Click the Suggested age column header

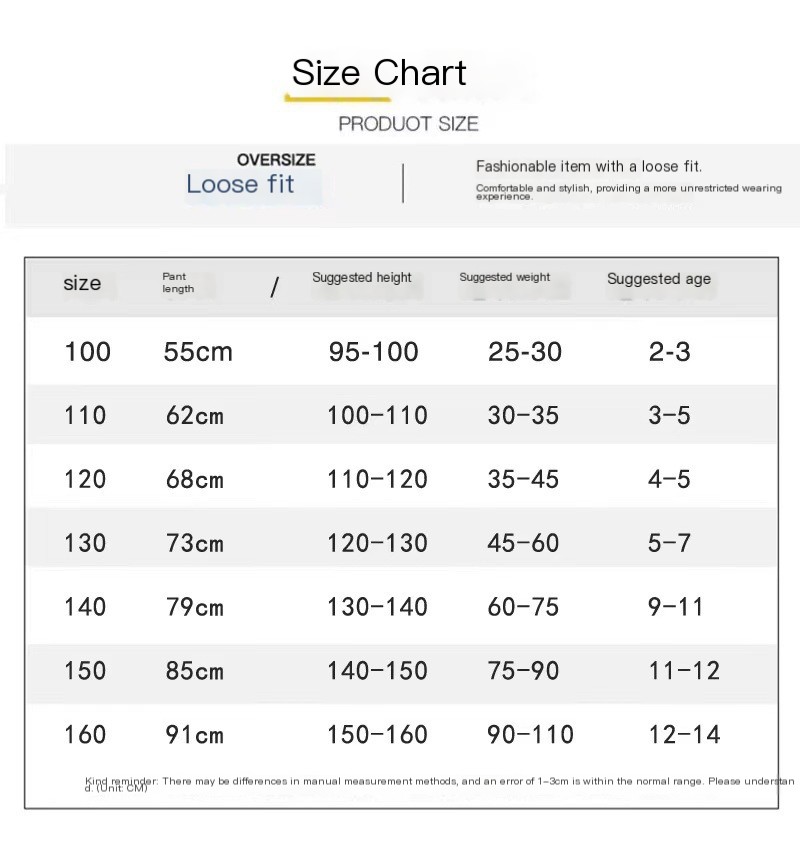pos(659,279)
